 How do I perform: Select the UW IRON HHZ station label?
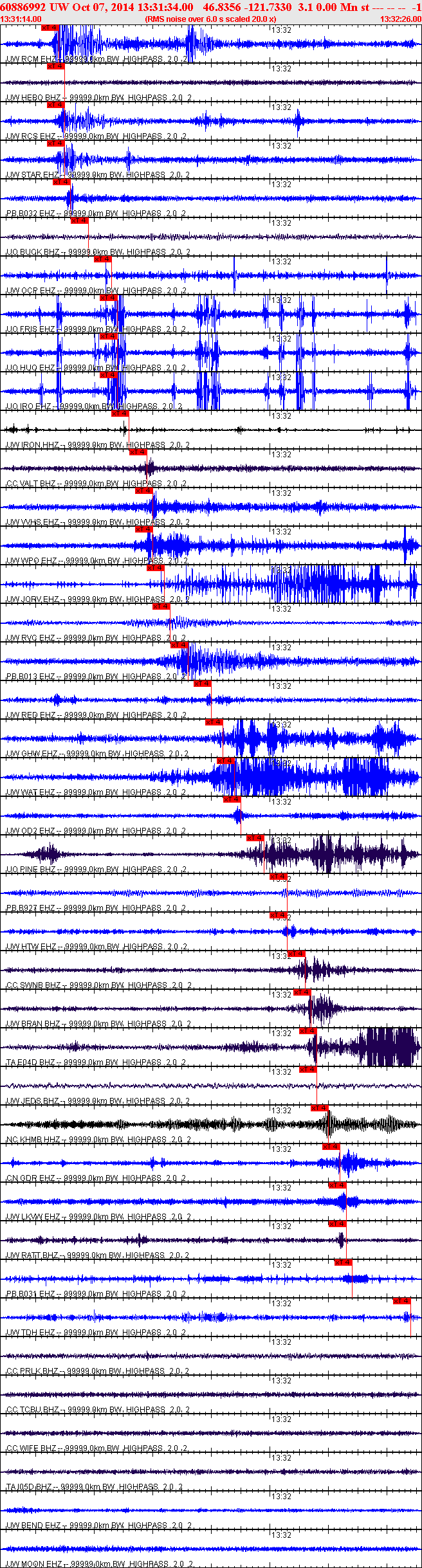pos(33,445)
